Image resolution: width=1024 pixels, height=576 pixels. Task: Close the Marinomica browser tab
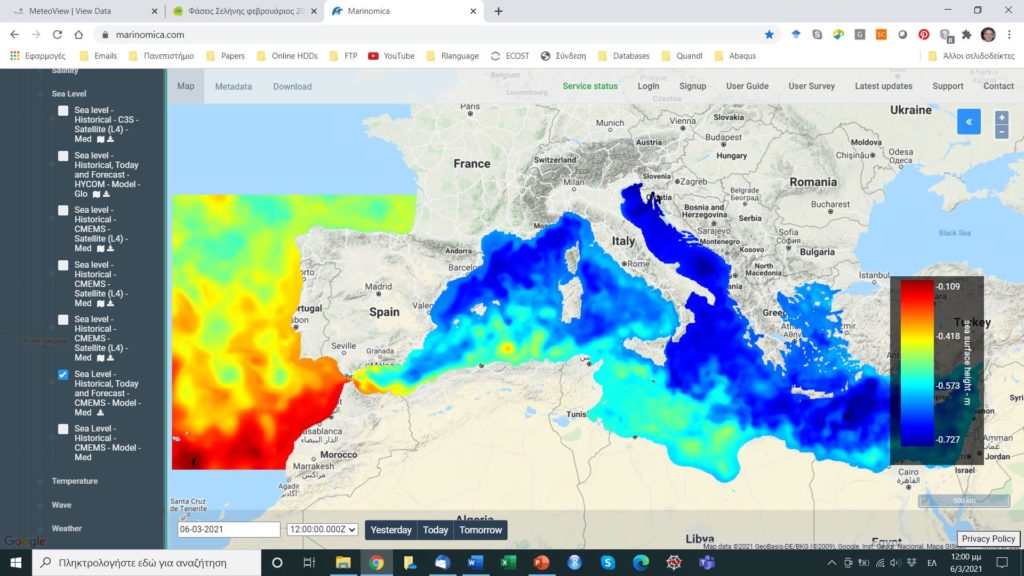(473, 11)
